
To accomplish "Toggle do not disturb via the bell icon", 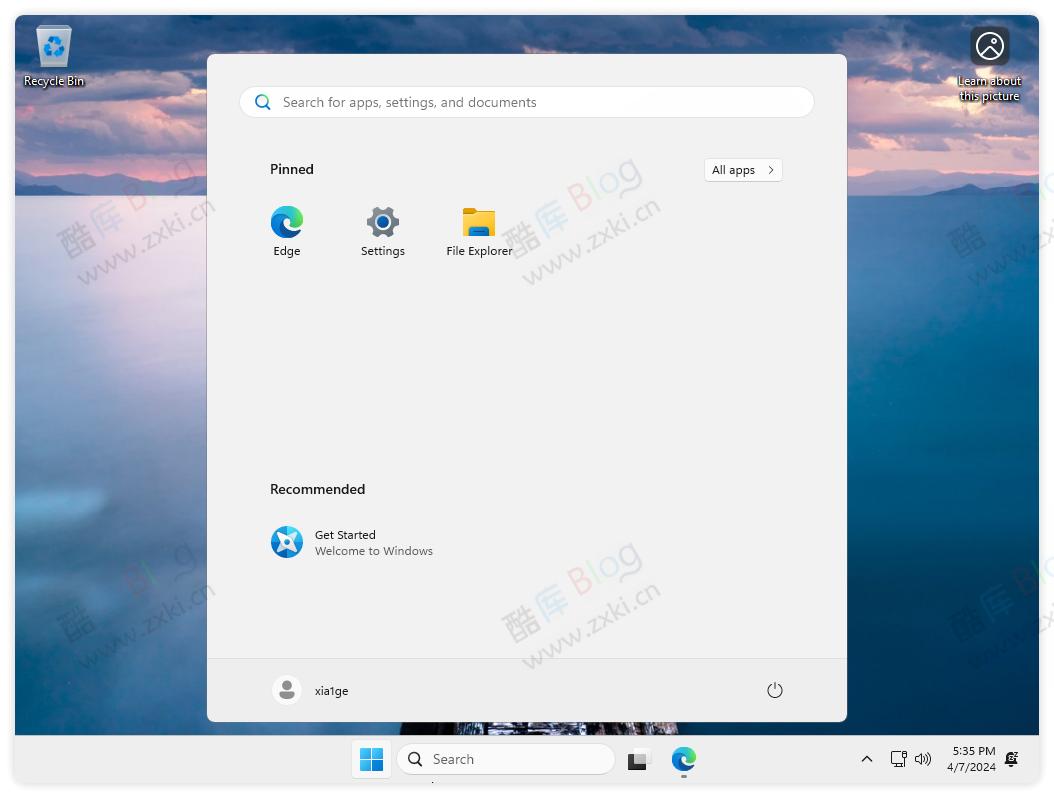I will pos(1011,759).
